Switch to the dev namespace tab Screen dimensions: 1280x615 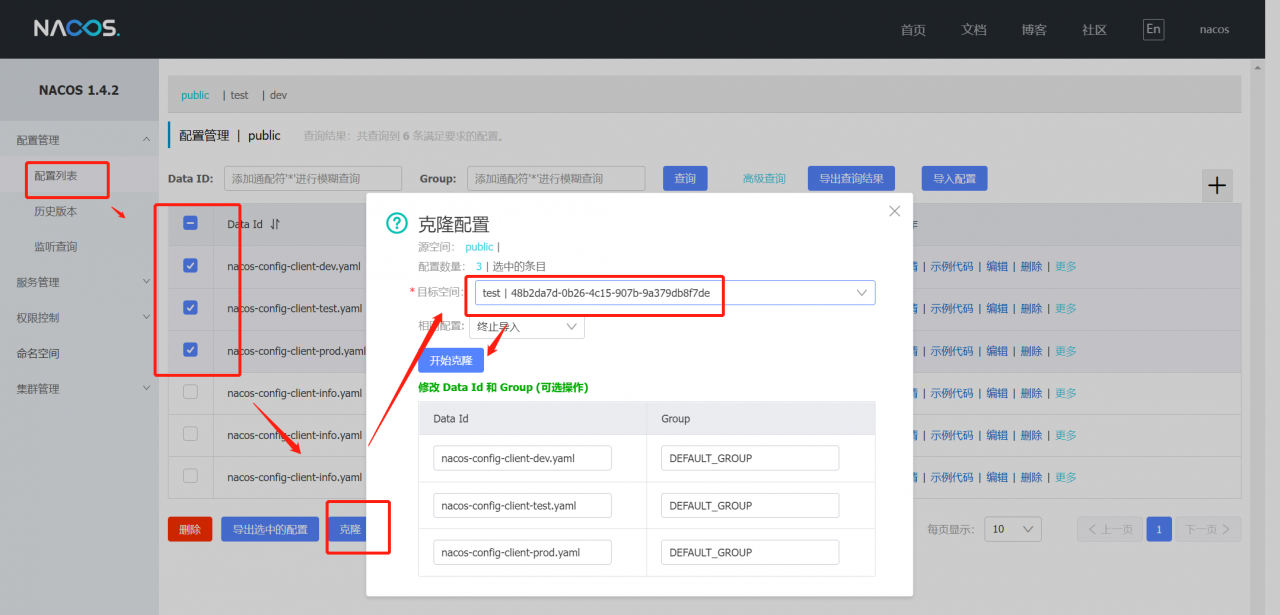pyautogui.click(x=279, y=95)
